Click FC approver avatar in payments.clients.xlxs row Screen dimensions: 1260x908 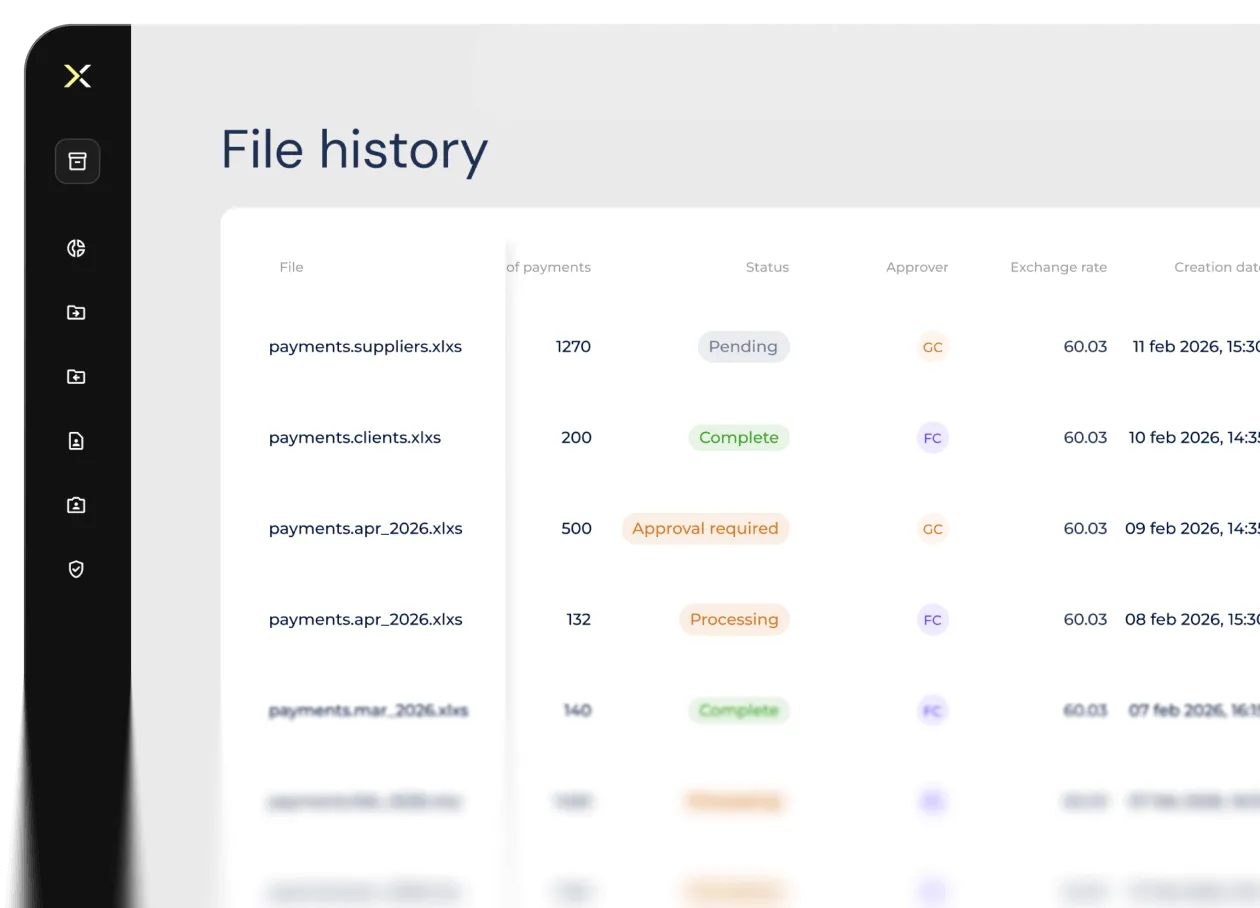[x=932, y=438]
